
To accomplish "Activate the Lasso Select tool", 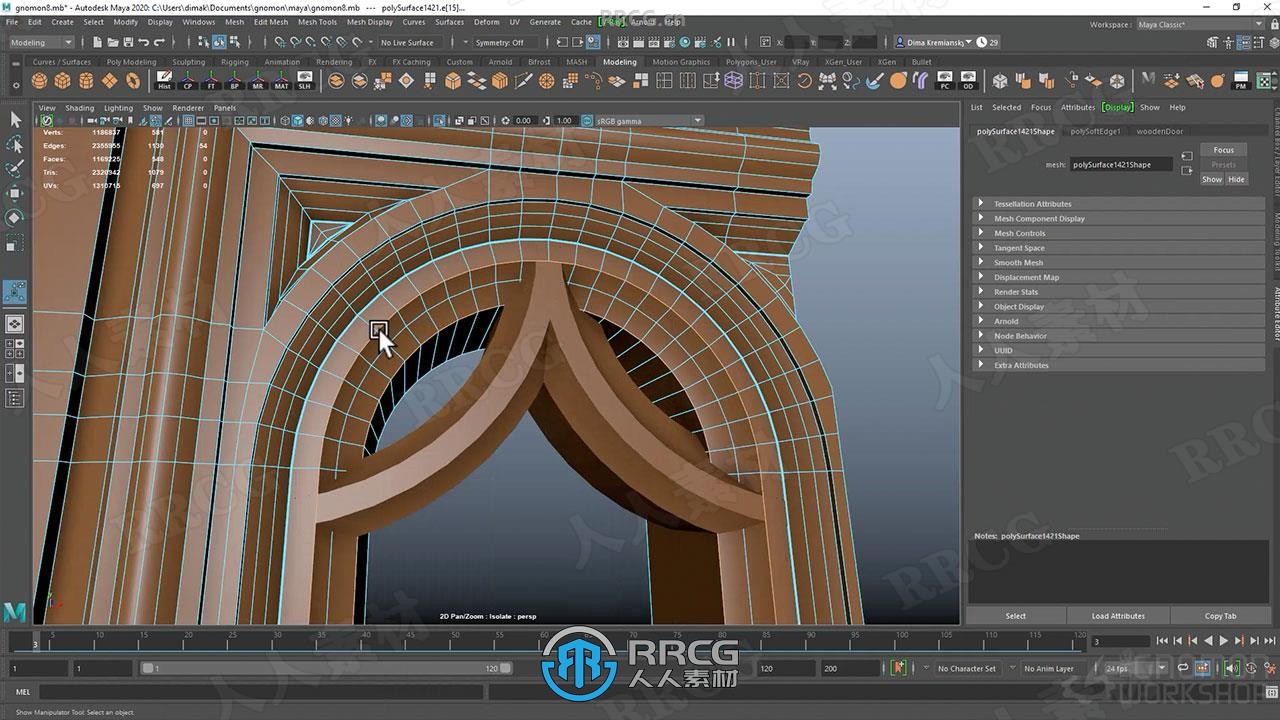I will 15,144.
